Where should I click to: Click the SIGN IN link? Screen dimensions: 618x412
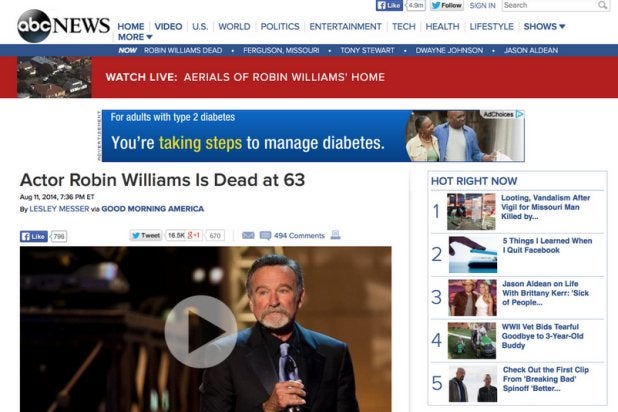(x=483, y=5)
